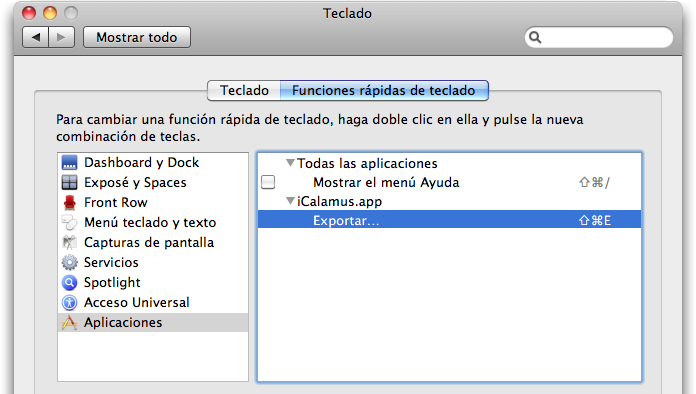Click the Servicios gear icon
The width and height of the screenshot is (696, 394).
[x=70, y=262]
